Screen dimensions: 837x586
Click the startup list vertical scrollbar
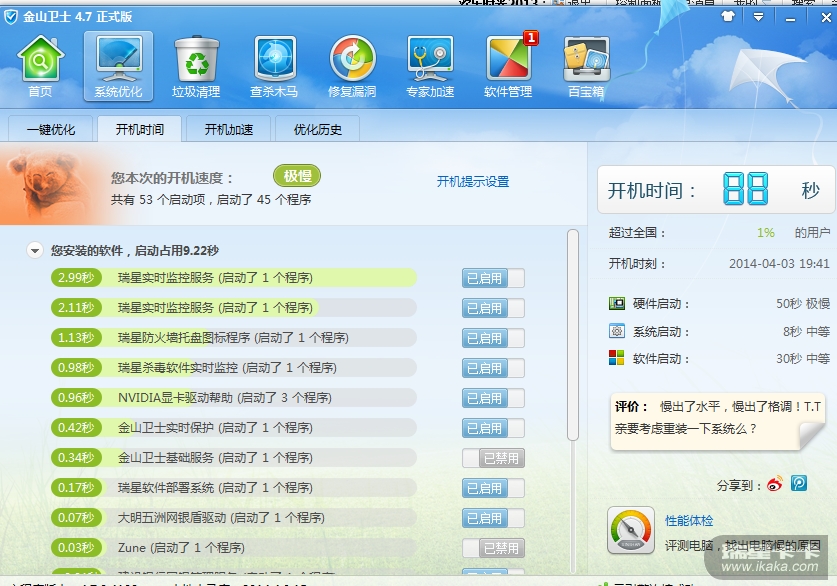(573, 335)
